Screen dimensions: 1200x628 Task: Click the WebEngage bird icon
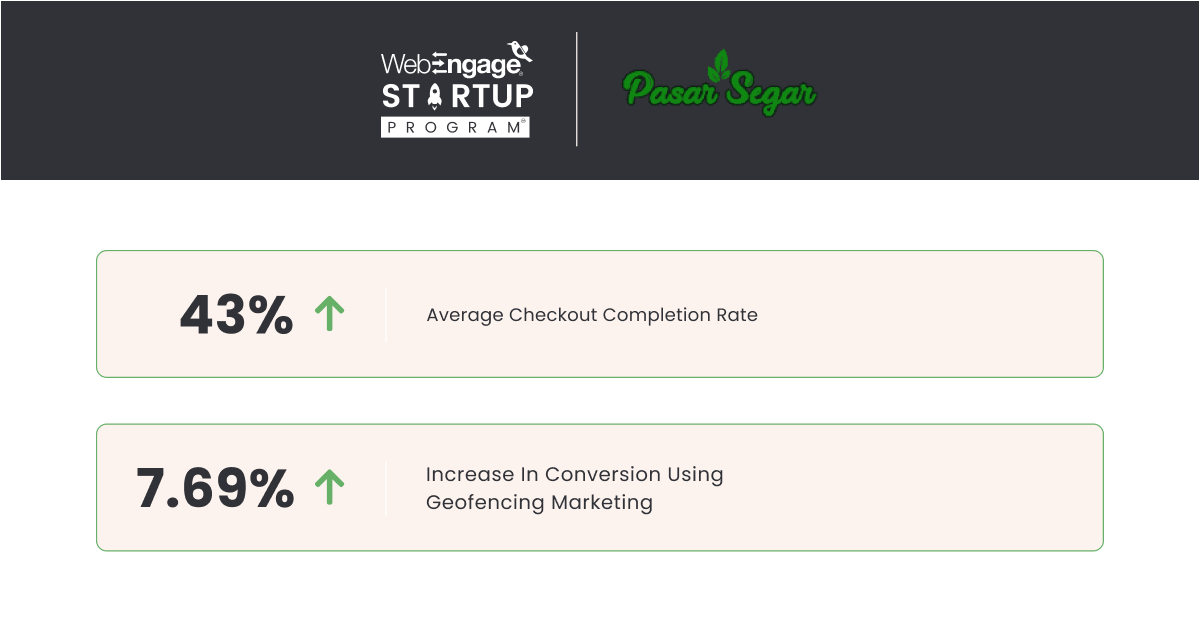(x=519, y=53)
